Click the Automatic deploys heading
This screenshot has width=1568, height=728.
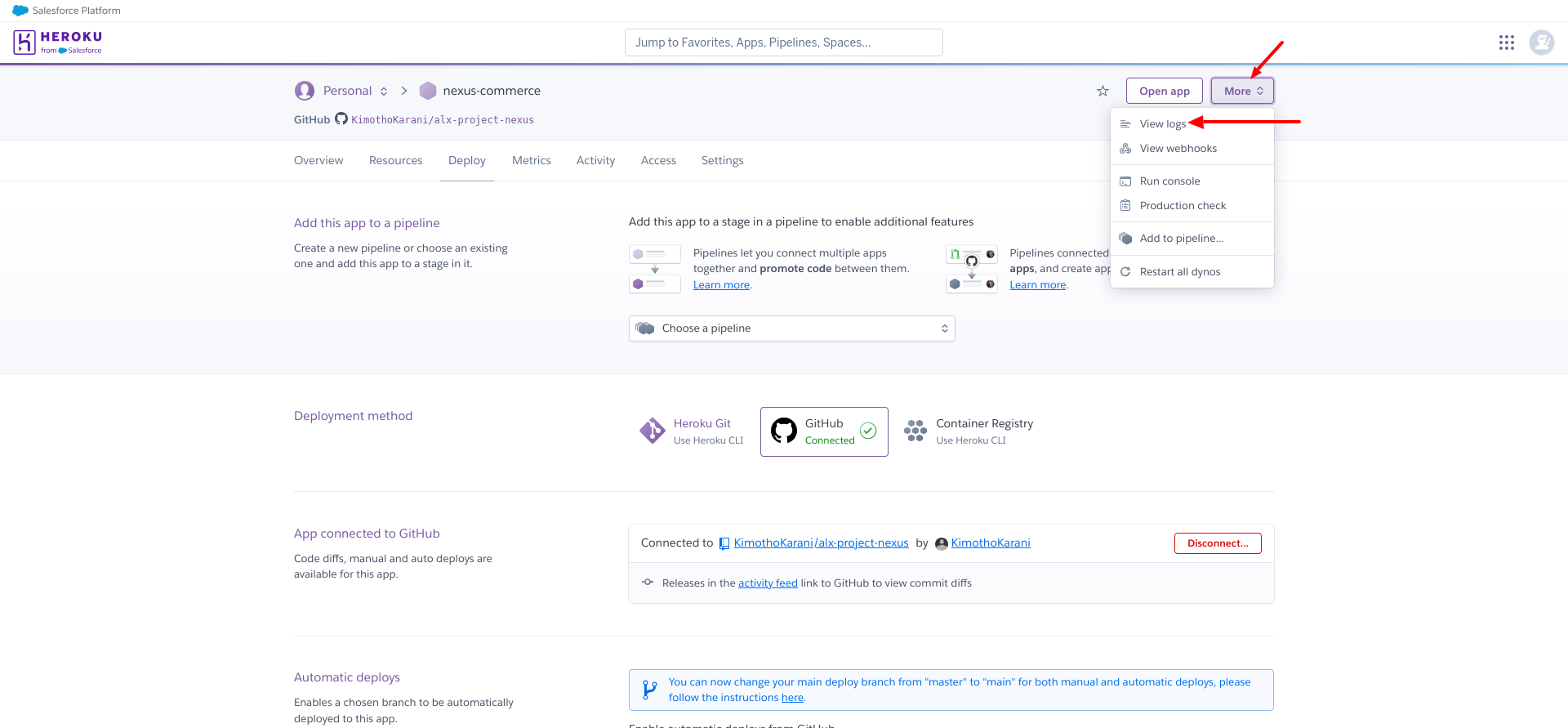347,677
